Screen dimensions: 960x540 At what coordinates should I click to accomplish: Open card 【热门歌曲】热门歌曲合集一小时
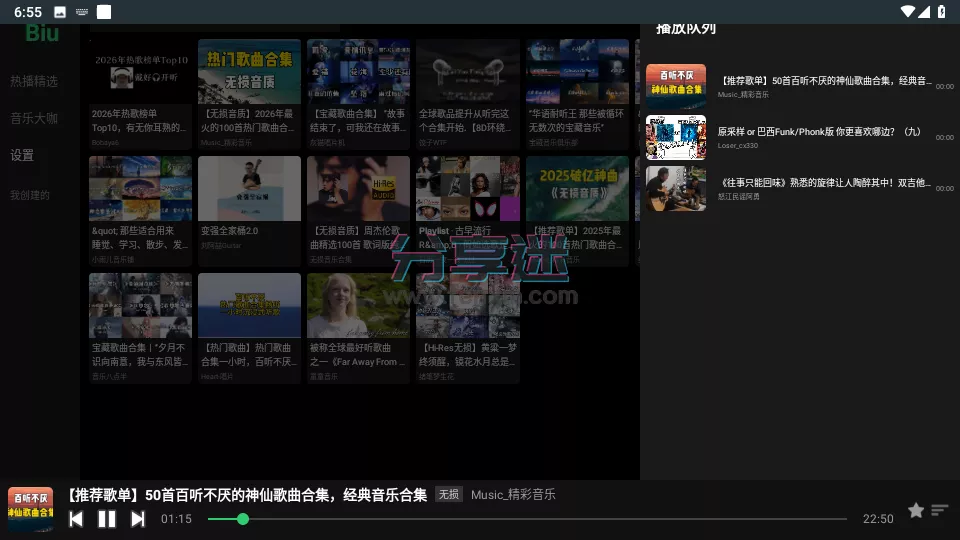[249, 328]
